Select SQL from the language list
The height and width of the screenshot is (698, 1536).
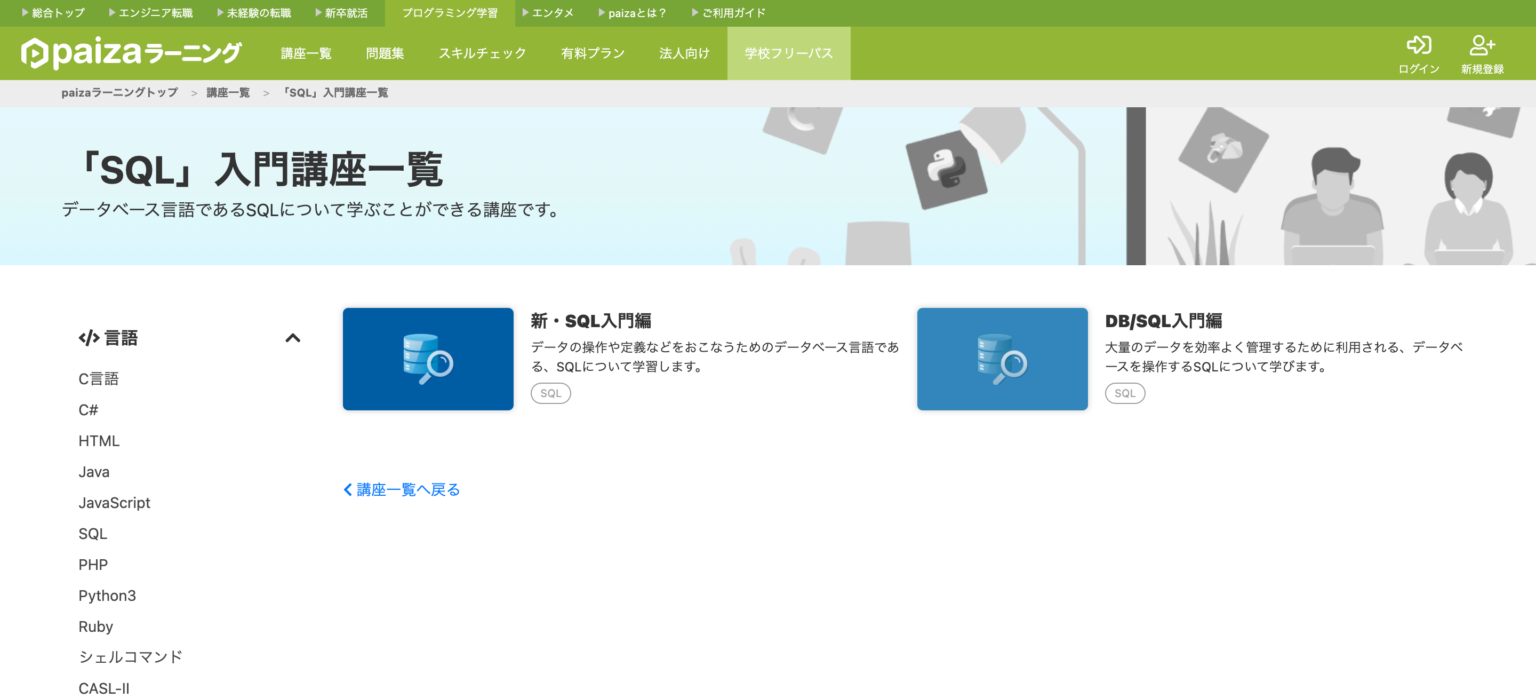tap(92, 533)
